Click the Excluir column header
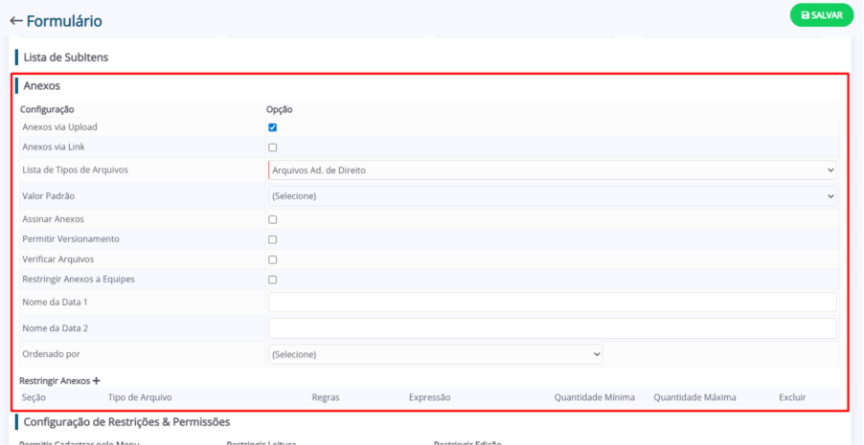Screen dimensions: 864x445 click(792, 397)
